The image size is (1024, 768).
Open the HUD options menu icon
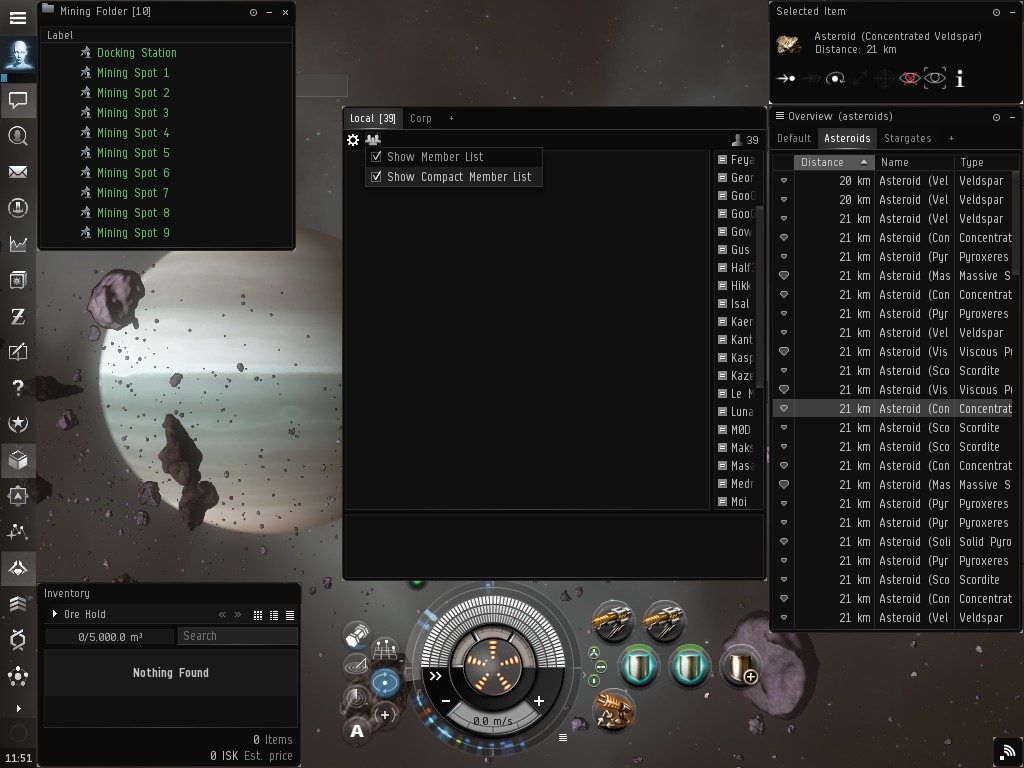pyautogui.click(x=563, y=737)
